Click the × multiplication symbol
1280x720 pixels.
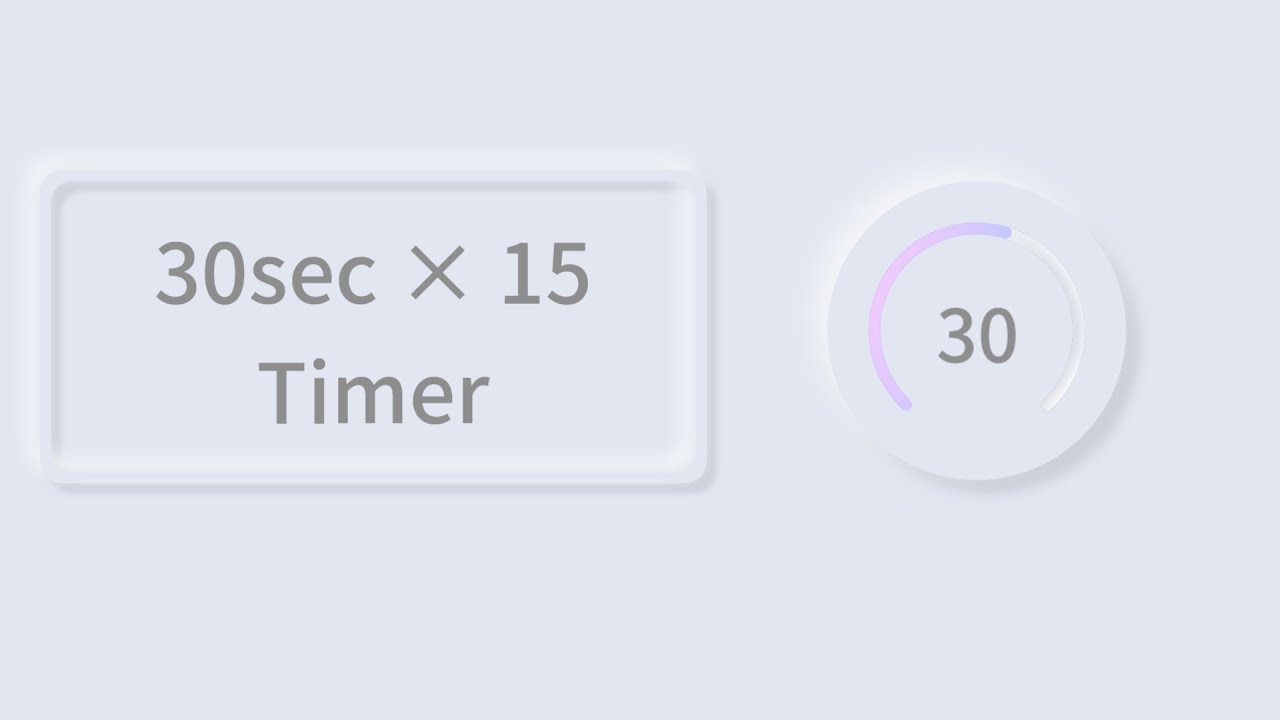pyautogui.click(x=438, y=274)
